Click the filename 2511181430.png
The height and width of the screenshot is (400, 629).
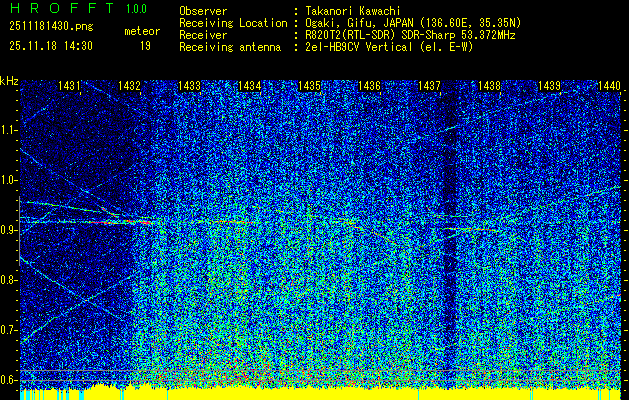[51, 27]
